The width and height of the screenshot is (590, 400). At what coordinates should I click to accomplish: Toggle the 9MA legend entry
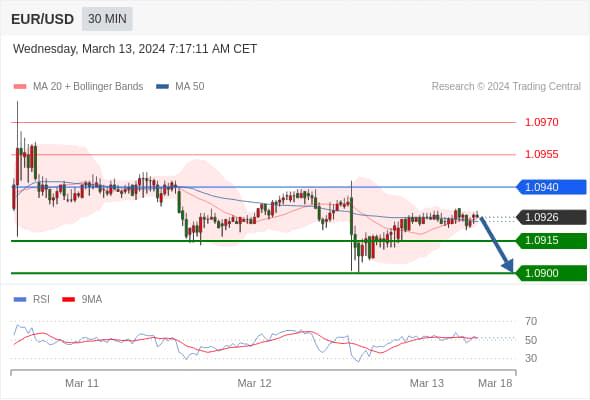click(82, 300)
